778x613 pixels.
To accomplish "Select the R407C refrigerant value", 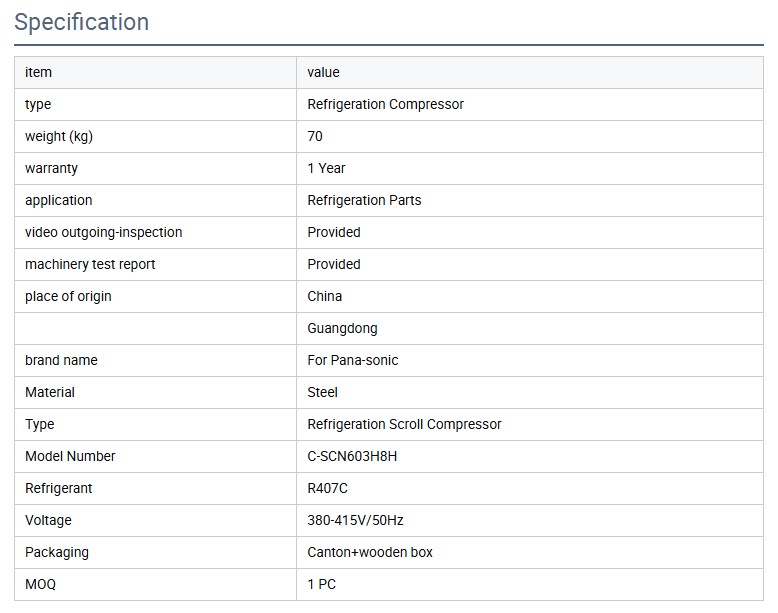I will click(x=327, y=488).
